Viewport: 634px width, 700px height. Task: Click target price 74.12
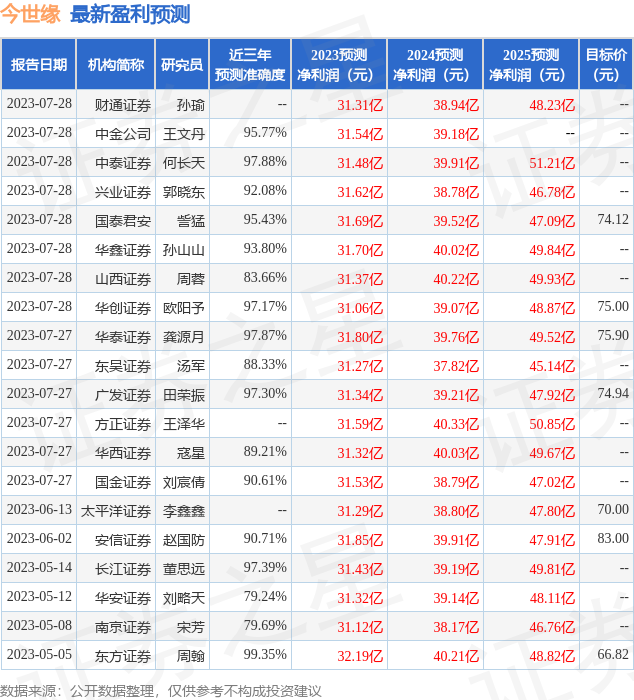click(613, 219)
